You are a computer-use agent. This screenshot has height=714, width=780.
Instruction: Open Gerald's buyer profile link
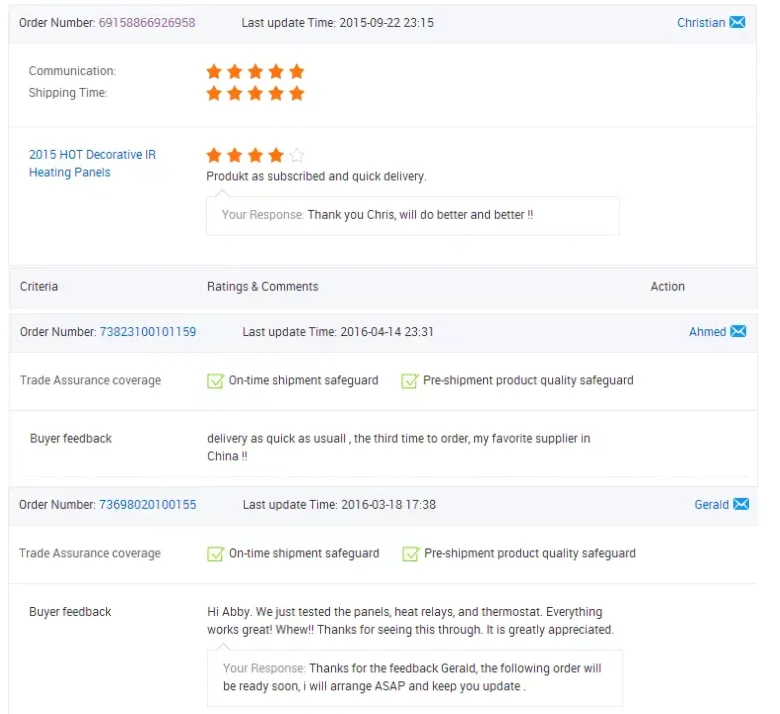(711, 504)
